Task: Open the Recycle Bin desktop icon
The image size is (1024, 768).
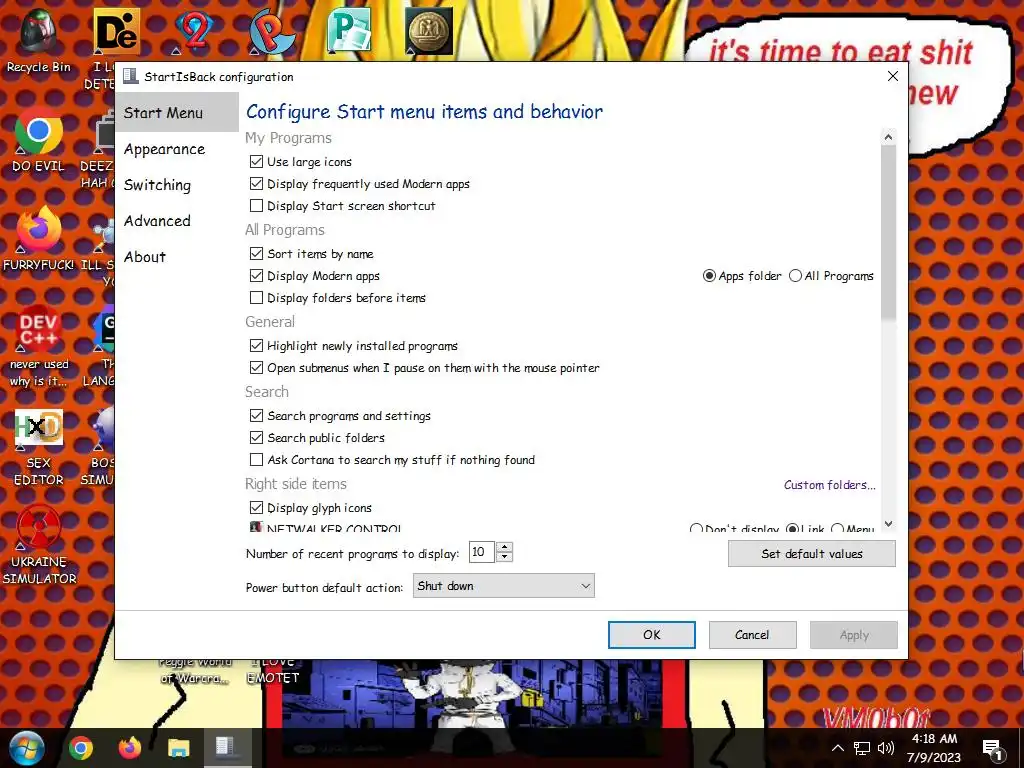Action: tap(39, 39)
